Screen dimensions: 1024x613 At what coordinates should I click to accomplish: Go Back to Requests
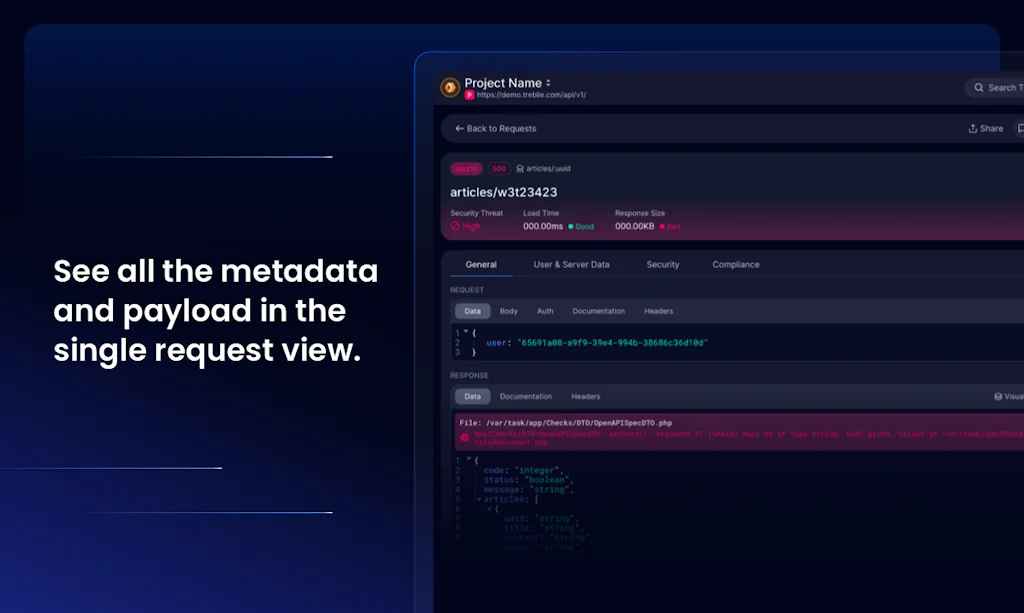pos(496,129)
